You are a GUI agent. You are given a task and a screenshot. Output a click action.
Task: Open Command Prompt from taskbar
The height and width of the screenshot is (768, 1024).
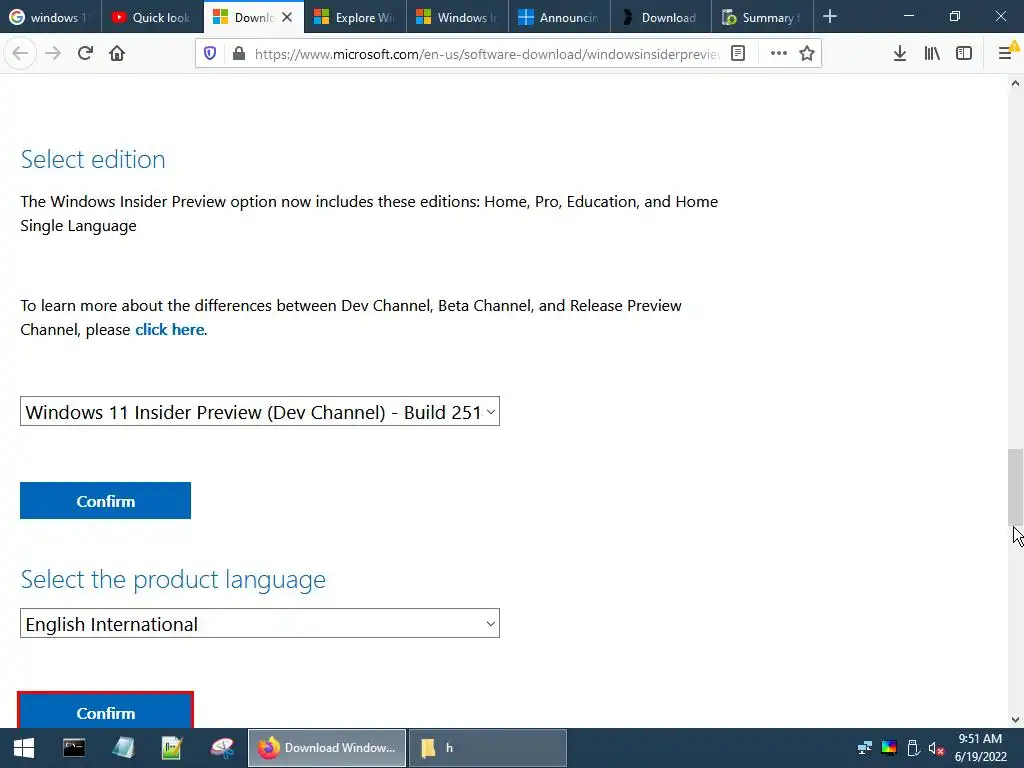pos(74,748)
